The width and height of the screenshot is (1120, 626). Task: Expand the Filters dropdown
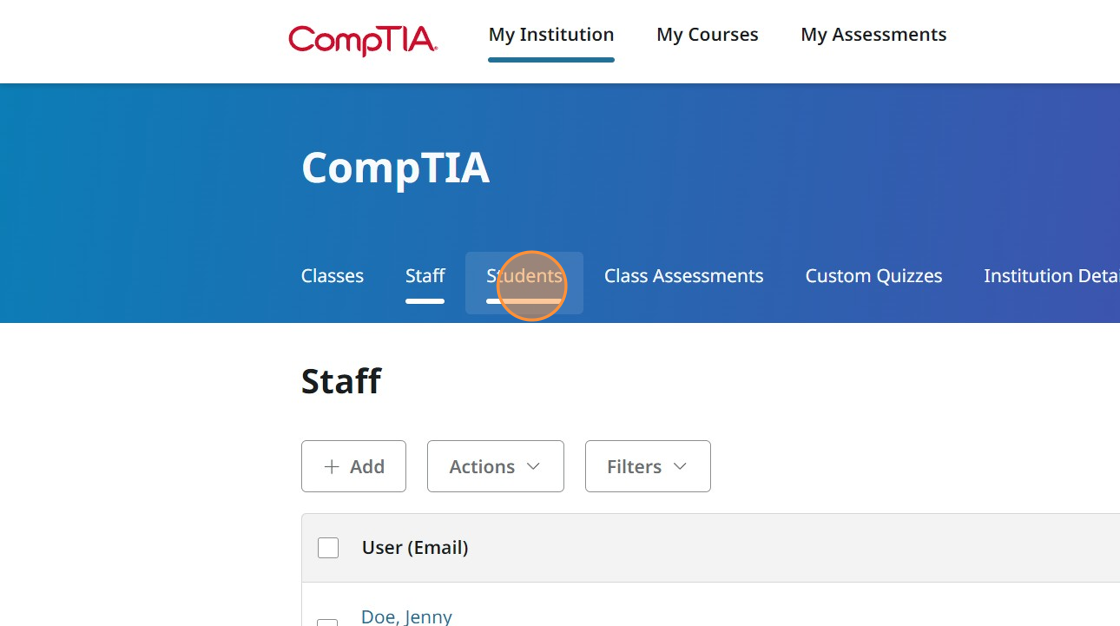(647, 467)
